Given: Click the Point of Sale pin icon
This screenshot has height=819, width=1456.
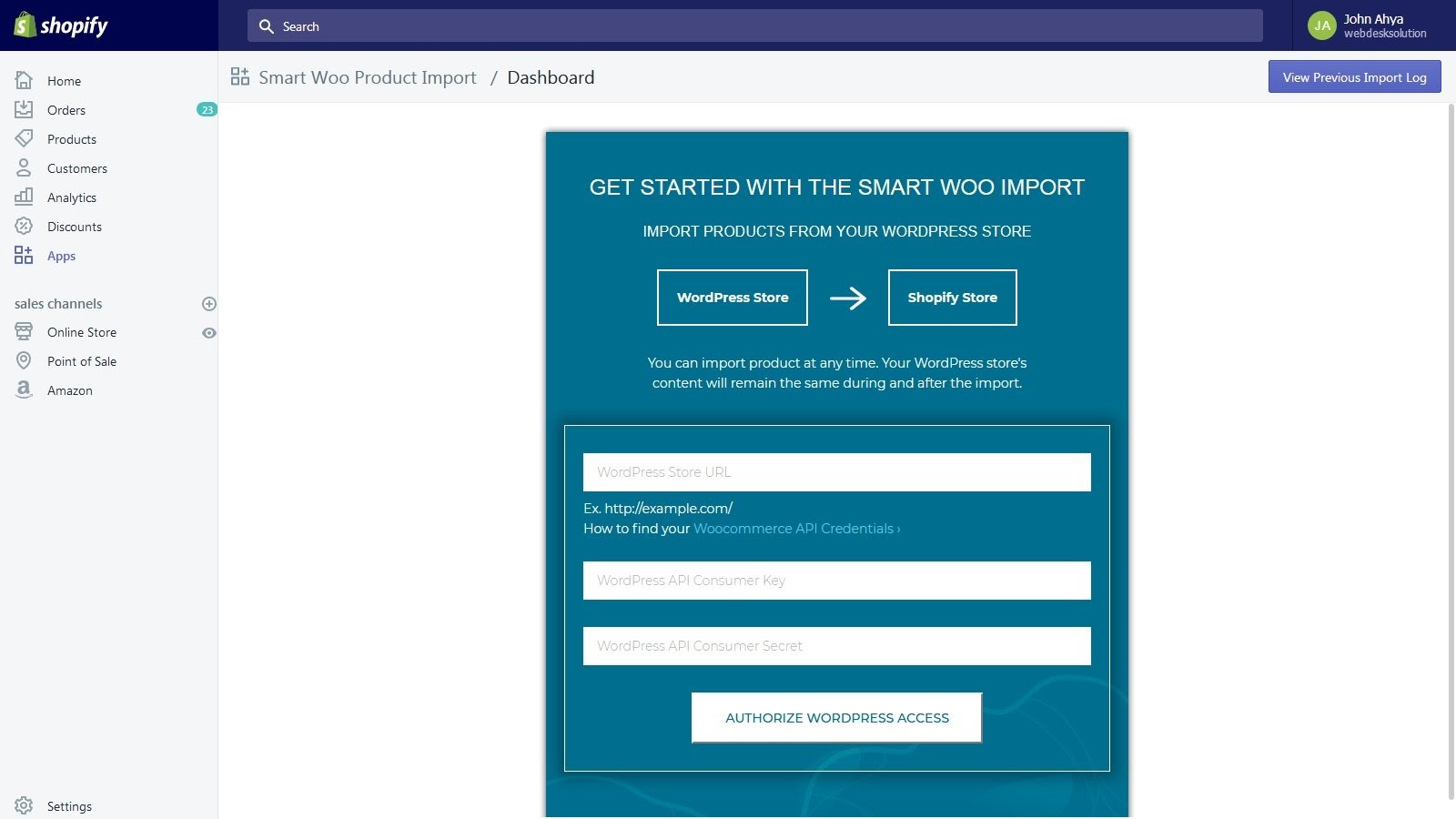Looking at the screenshot, I should pos(24,360).
